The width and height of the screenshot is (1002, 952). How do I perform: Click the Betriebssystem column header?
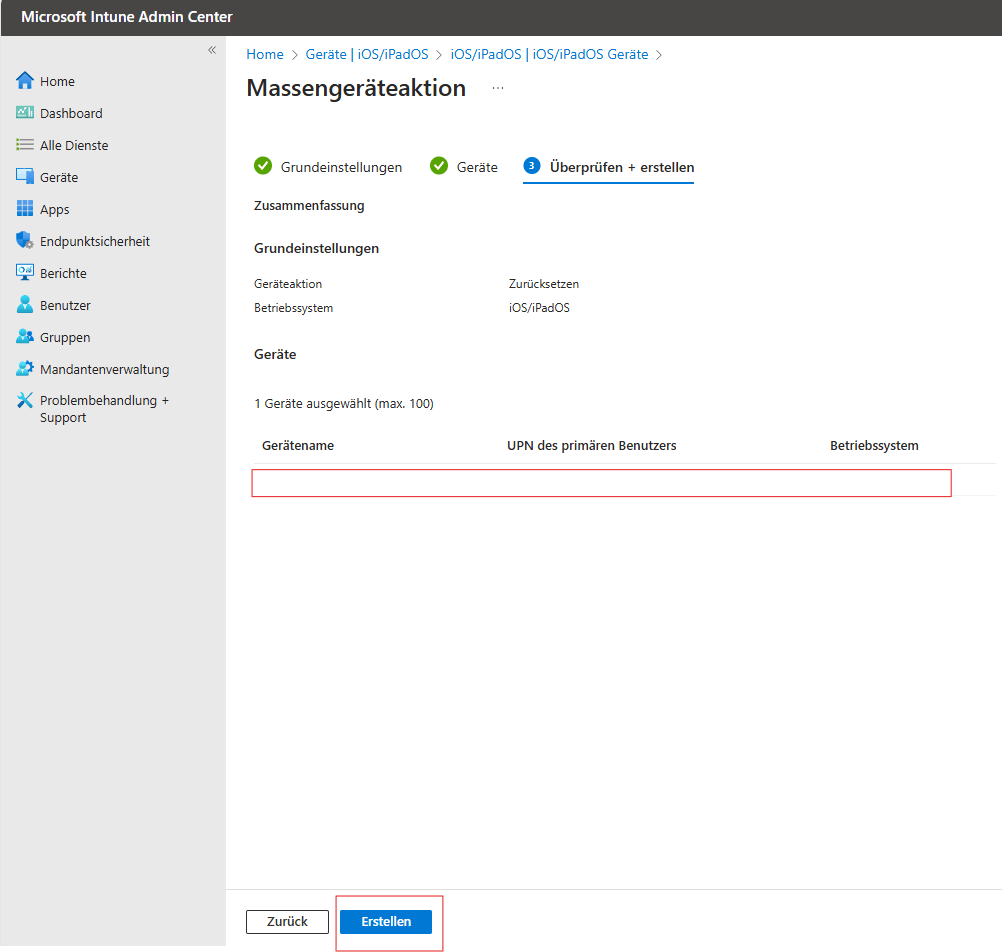tap(874, 445)
